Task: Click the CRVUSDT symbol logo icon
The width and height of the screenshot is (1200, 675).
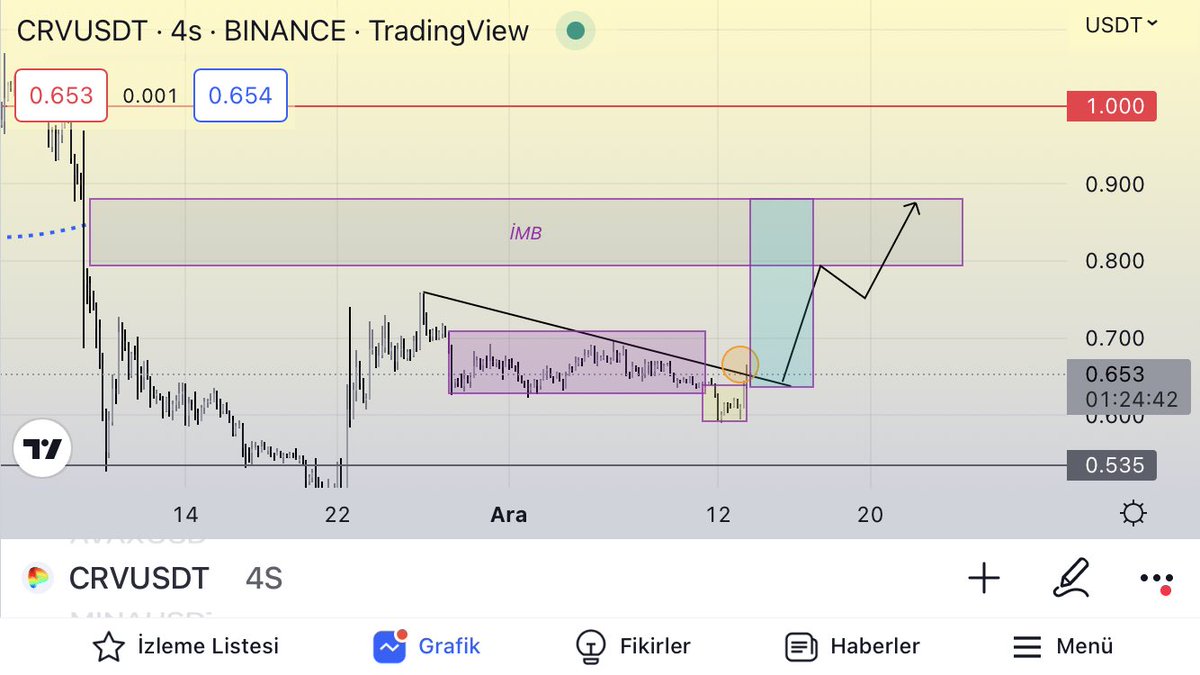Action: pos(38,578)
